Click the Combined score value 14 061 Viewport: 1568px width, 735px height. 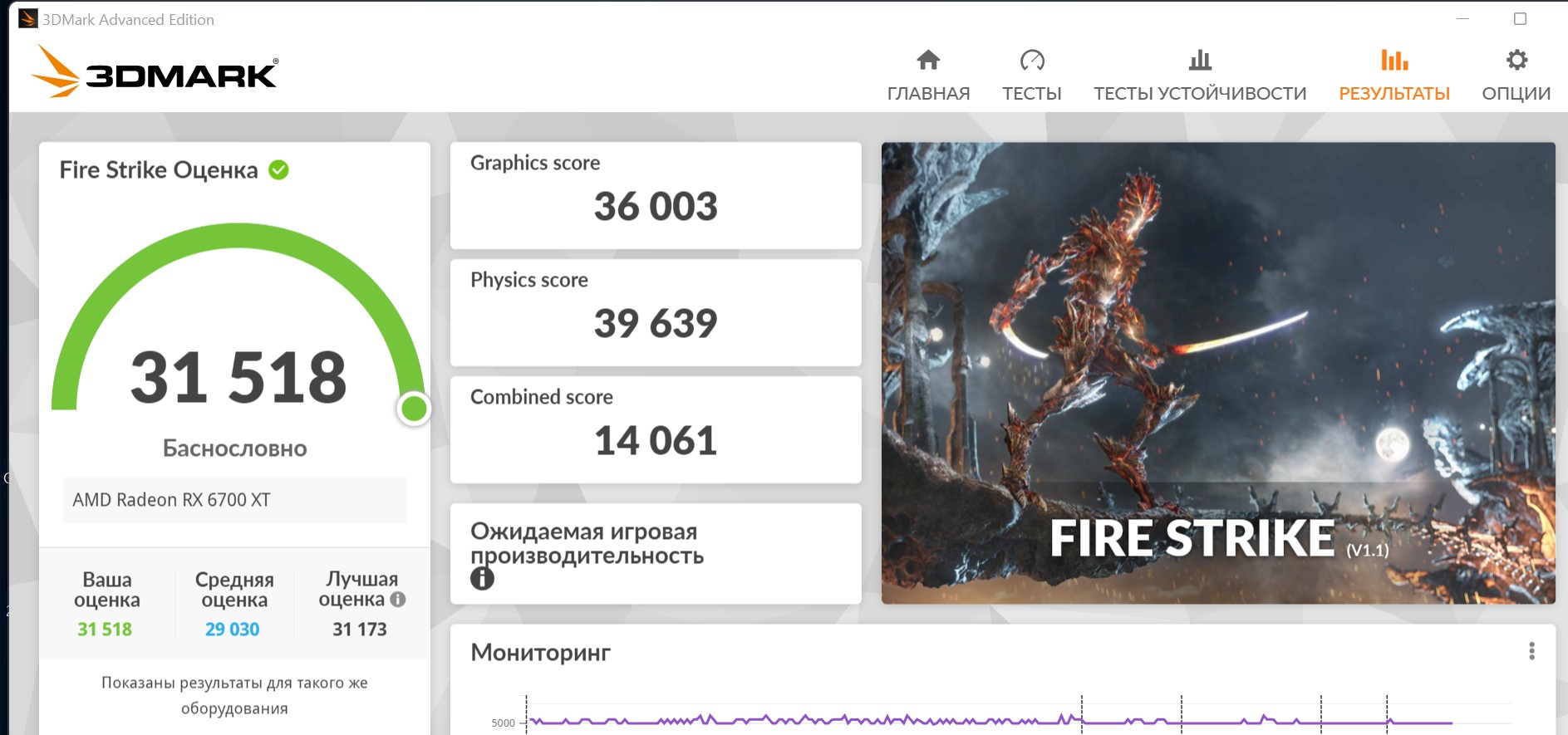click(x=656, y=440)
